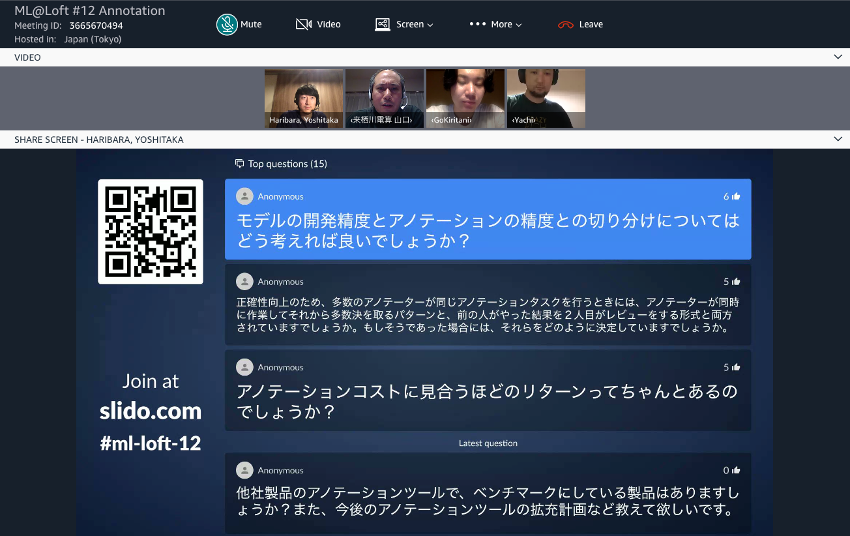Click the red Leave phone icon
The height and width of the screenshot is (536, 850).
pos(565,24)
